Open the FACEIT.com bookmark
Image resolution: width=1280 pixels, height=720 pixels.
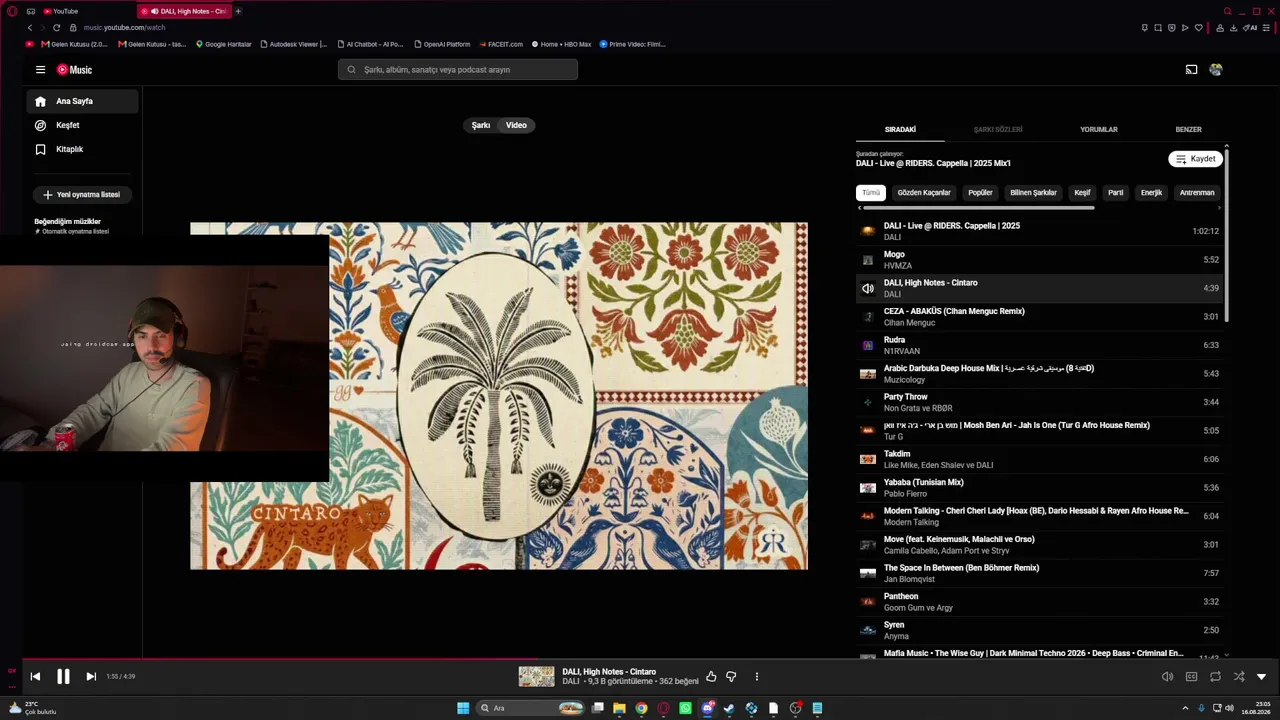tap(502, 44)
